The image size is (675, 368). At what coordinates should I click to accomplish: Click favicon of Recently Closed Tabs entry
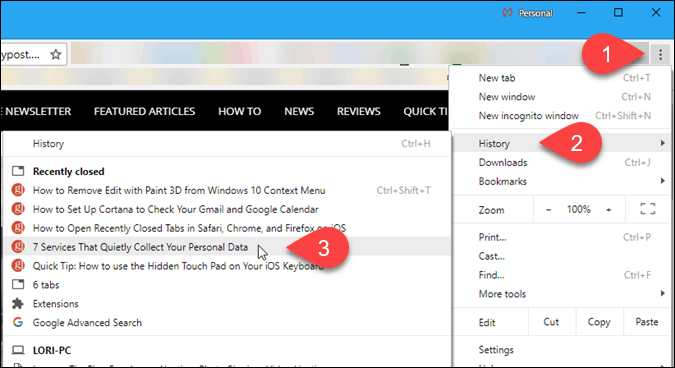pos(18,228)
